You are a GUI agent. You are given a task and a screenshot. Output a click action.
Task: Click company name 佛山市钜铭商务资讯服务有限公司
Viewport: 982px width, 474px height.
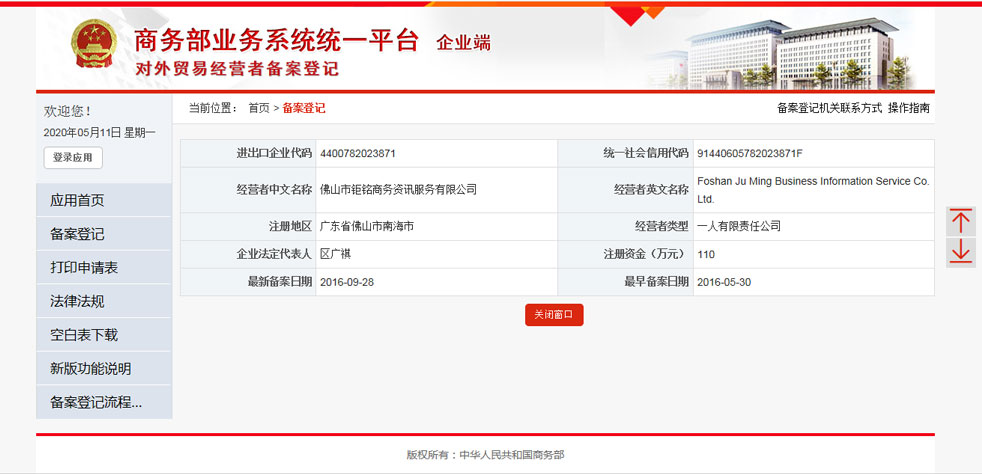[398, 189]
